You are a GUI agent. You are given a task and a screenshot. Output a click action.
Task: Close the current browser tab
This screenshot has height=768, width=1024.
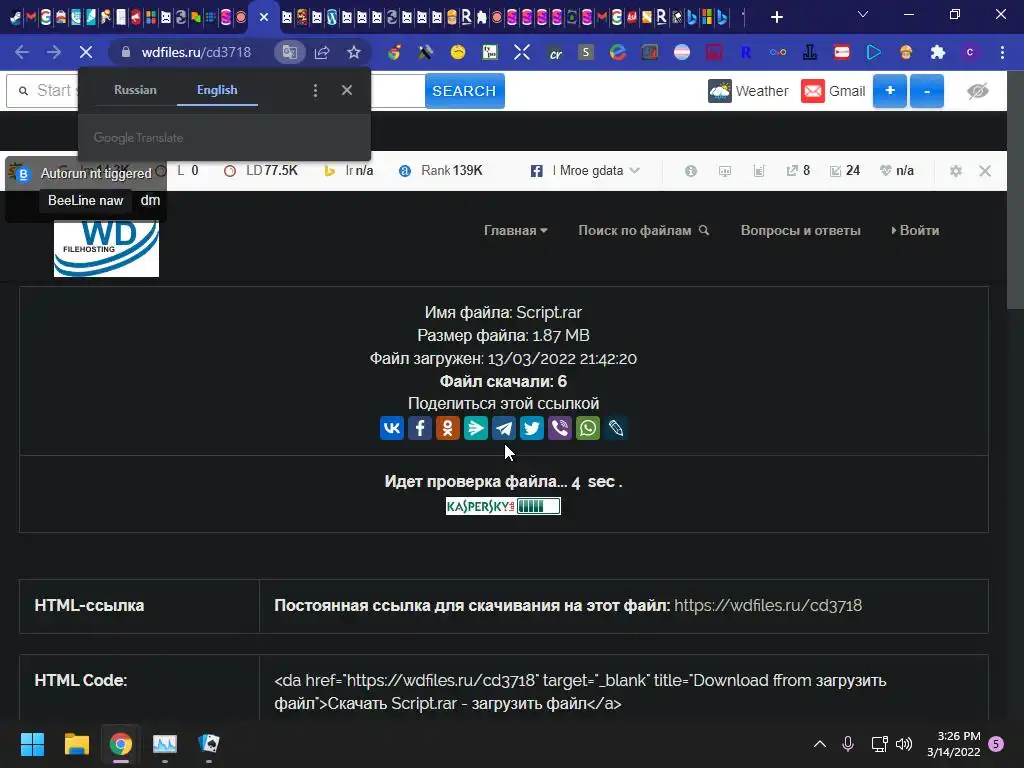[x=264, y=17]
